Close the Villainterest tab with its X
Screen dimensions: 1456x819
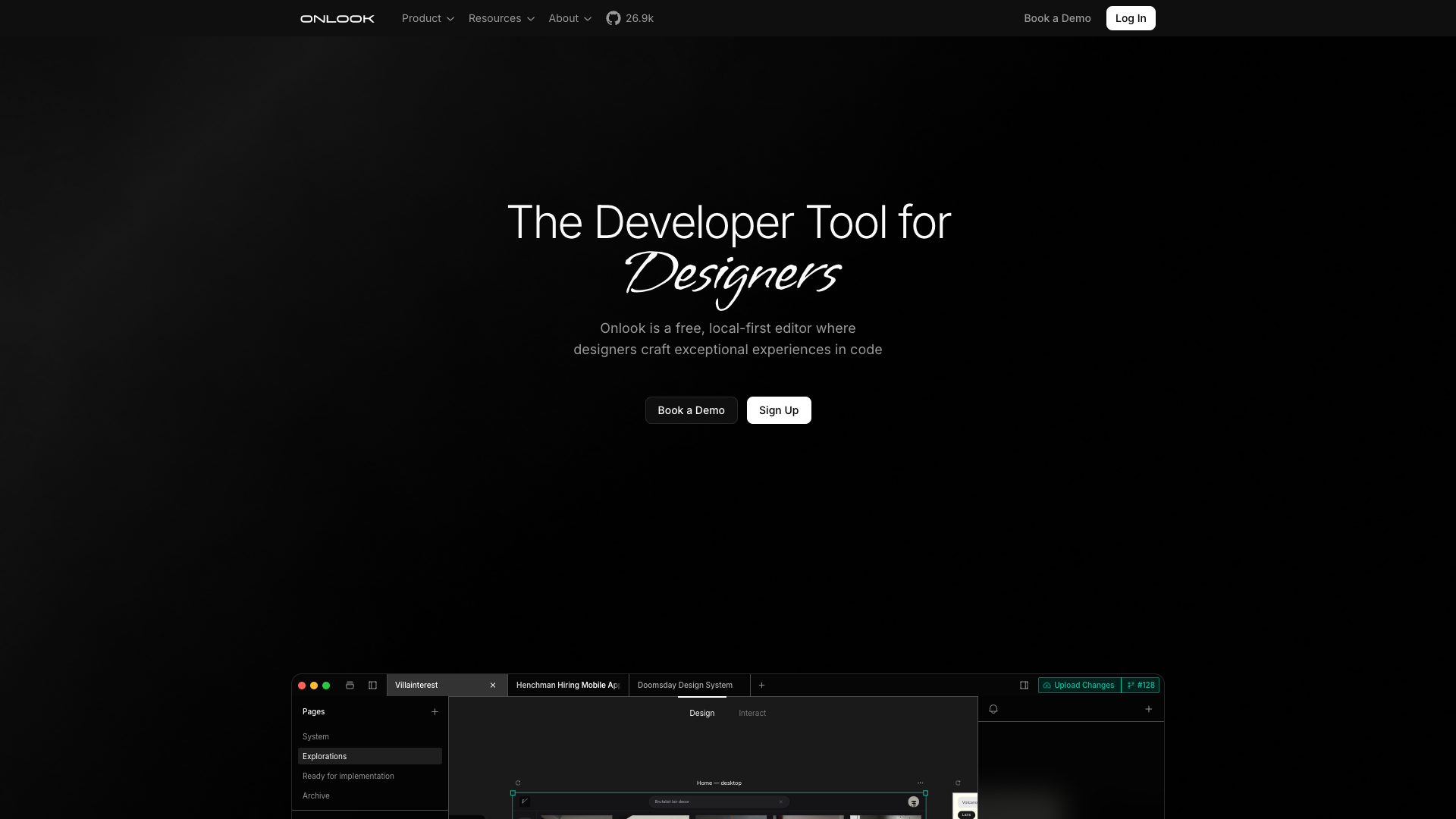[x=493, y=686]
